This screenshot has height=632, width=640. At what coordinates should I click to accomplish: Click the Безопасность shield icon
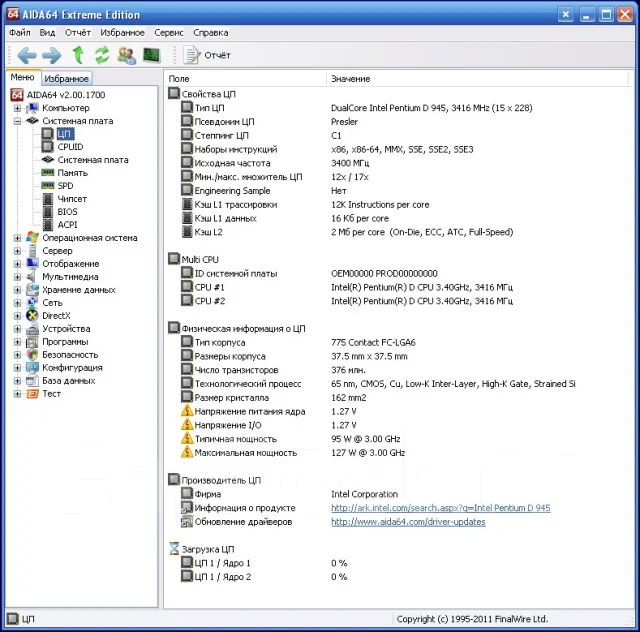point(32,355)
